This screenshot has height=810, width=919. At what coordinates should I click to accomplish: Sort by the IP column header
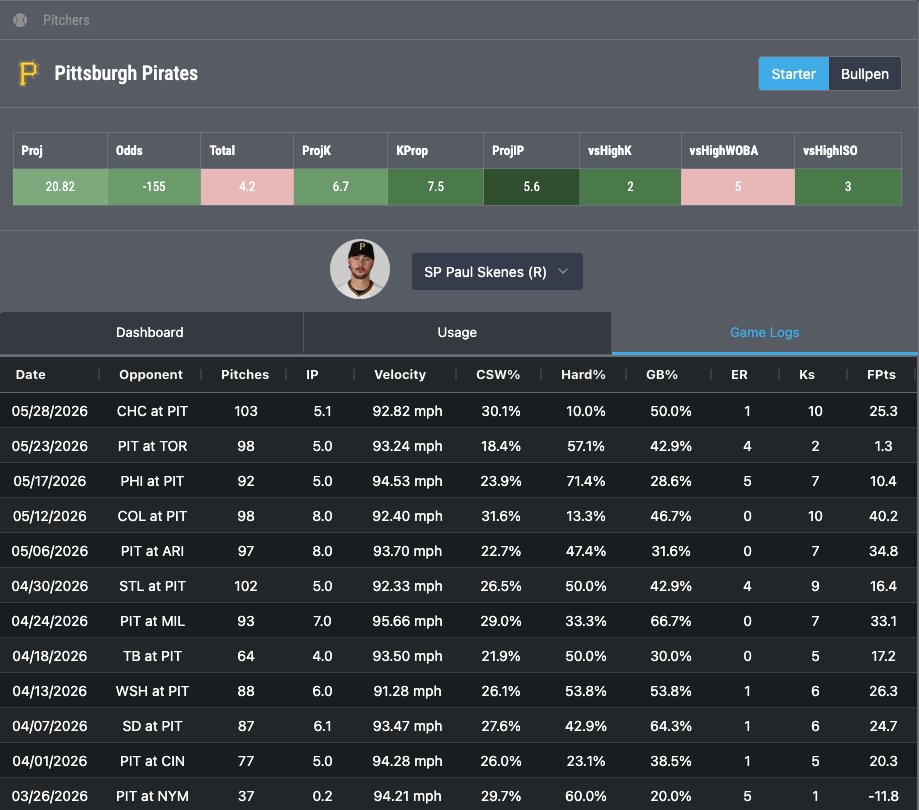pos(312,375)
